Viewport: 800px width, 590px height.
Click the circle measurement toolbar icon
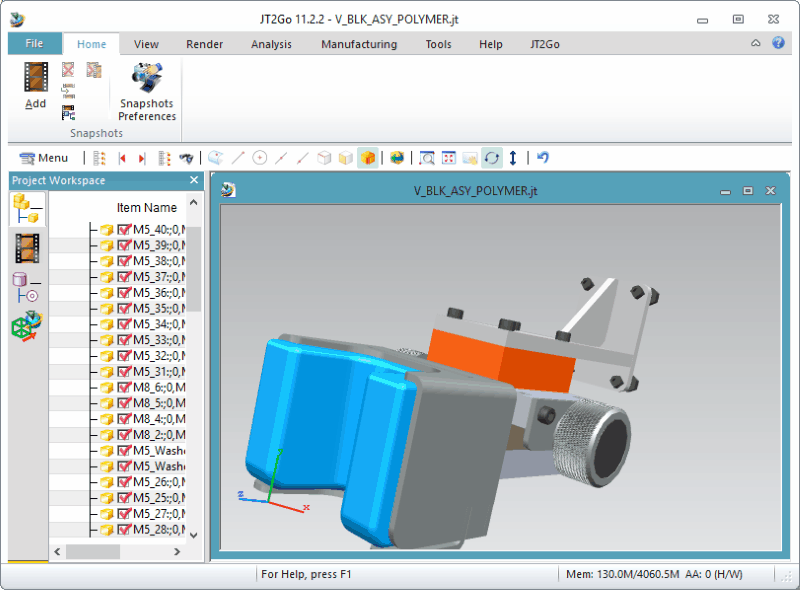[260, 158]
